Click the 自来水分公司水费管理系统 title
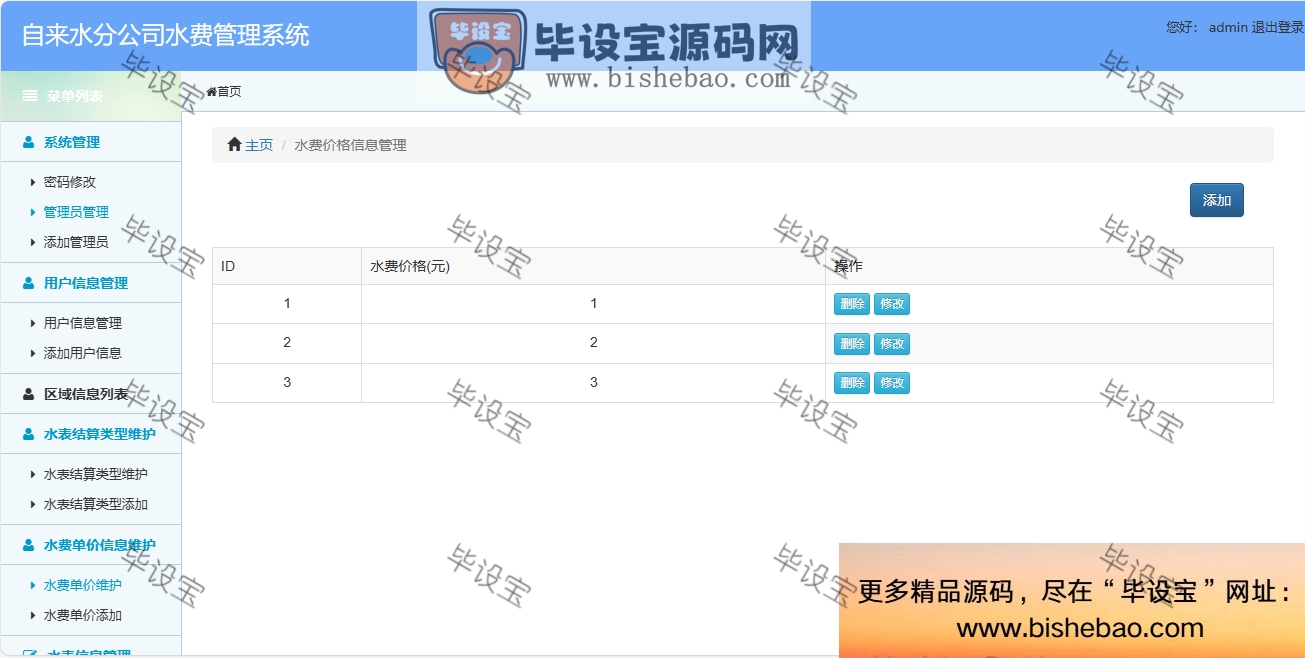 165,36
